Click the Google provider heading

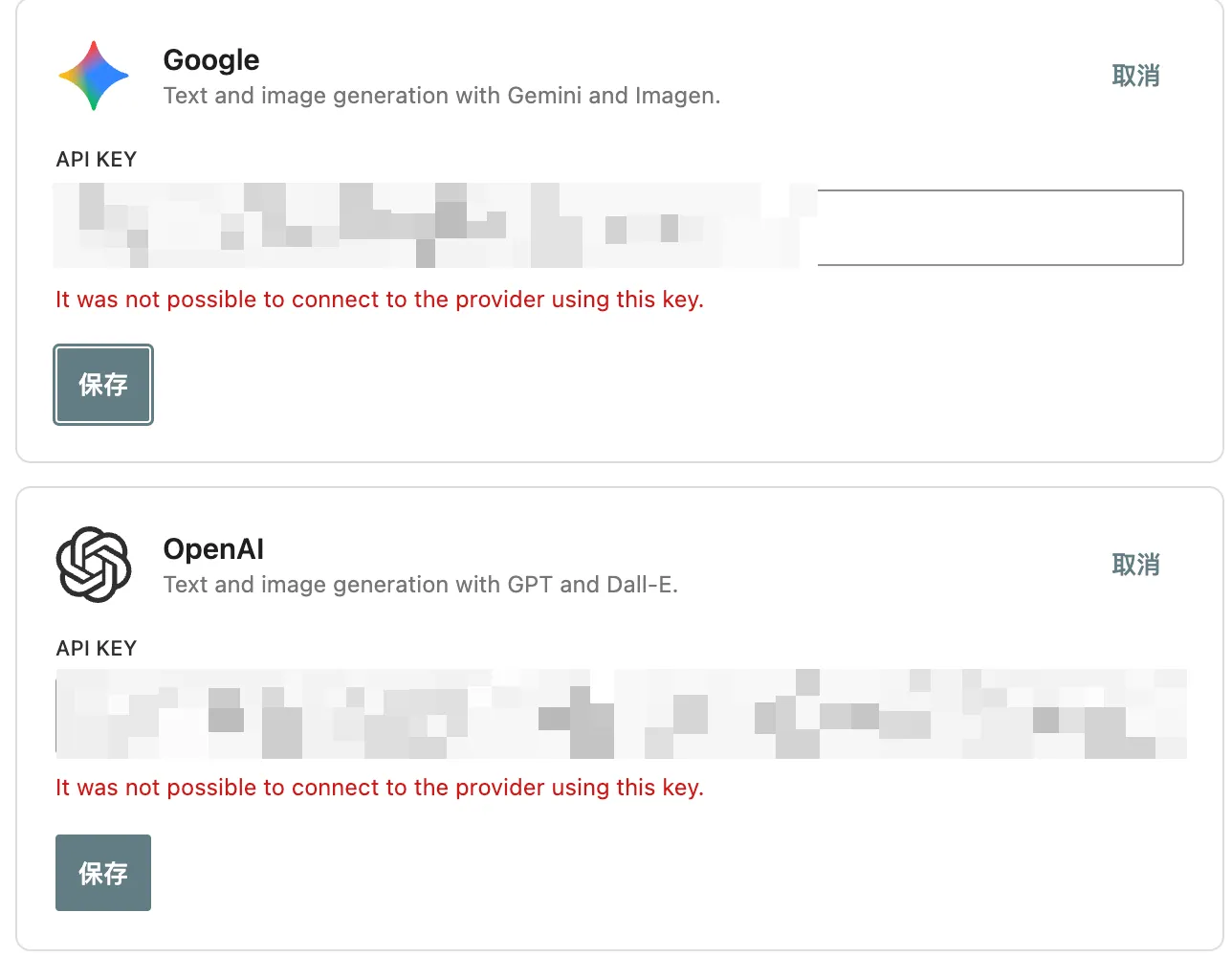pyautogui.click(x=211, y=60)
